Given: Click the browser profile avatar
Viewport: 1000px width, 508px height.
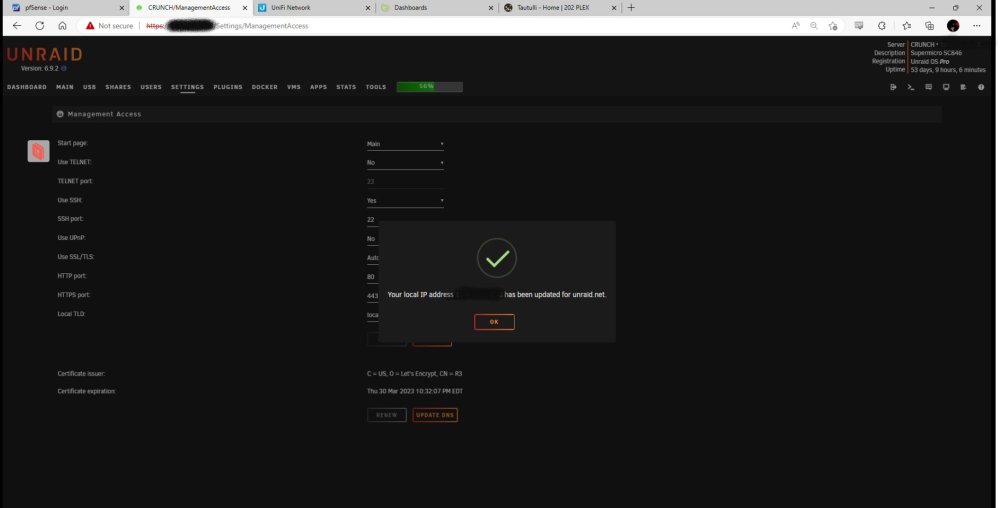Looking at the screenshot, I should [953, 25].
